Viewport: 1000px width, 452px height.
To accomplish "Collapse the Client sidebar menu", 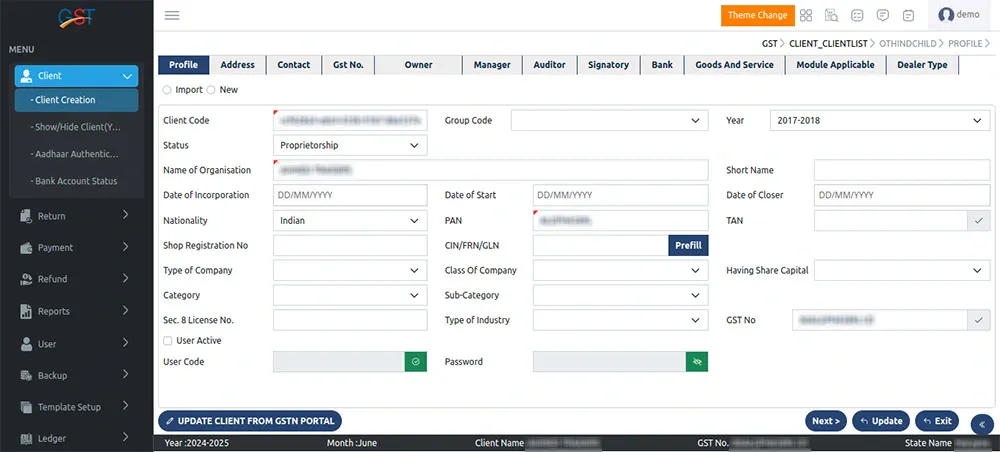I will [x=77, y=76].
